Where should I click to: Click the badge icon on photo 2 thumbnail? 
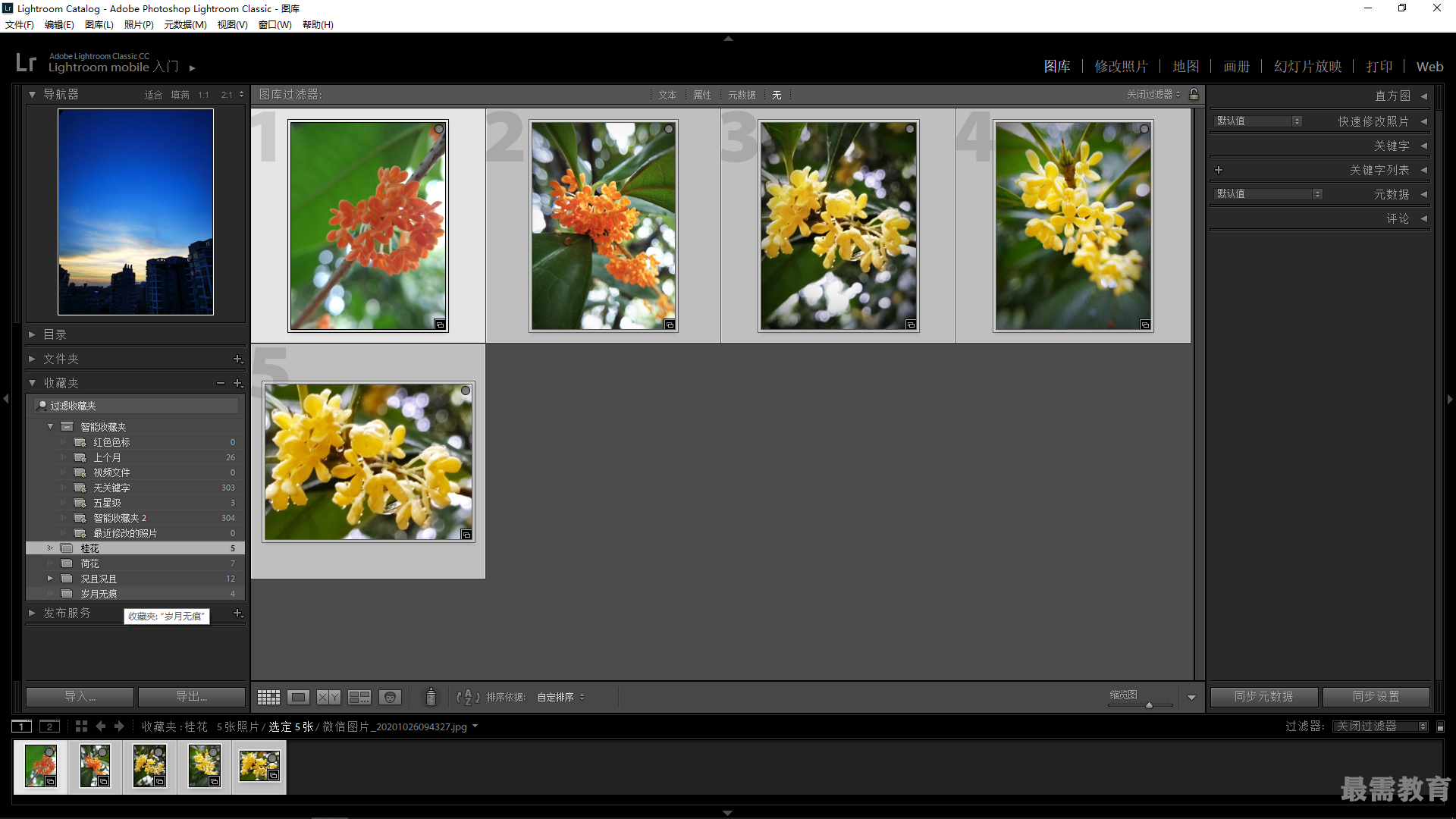[x=670, y=325]
